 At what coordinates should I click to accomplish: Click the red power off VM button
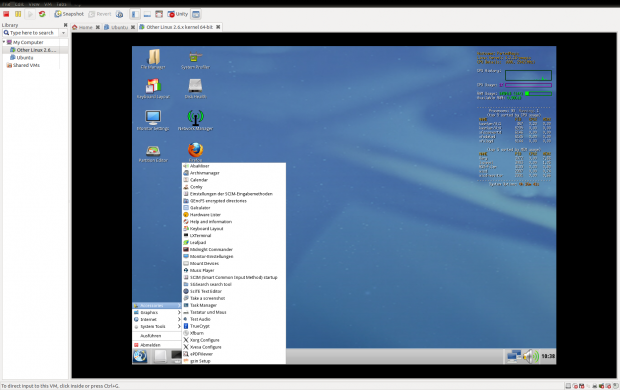[x=6, y=14]
